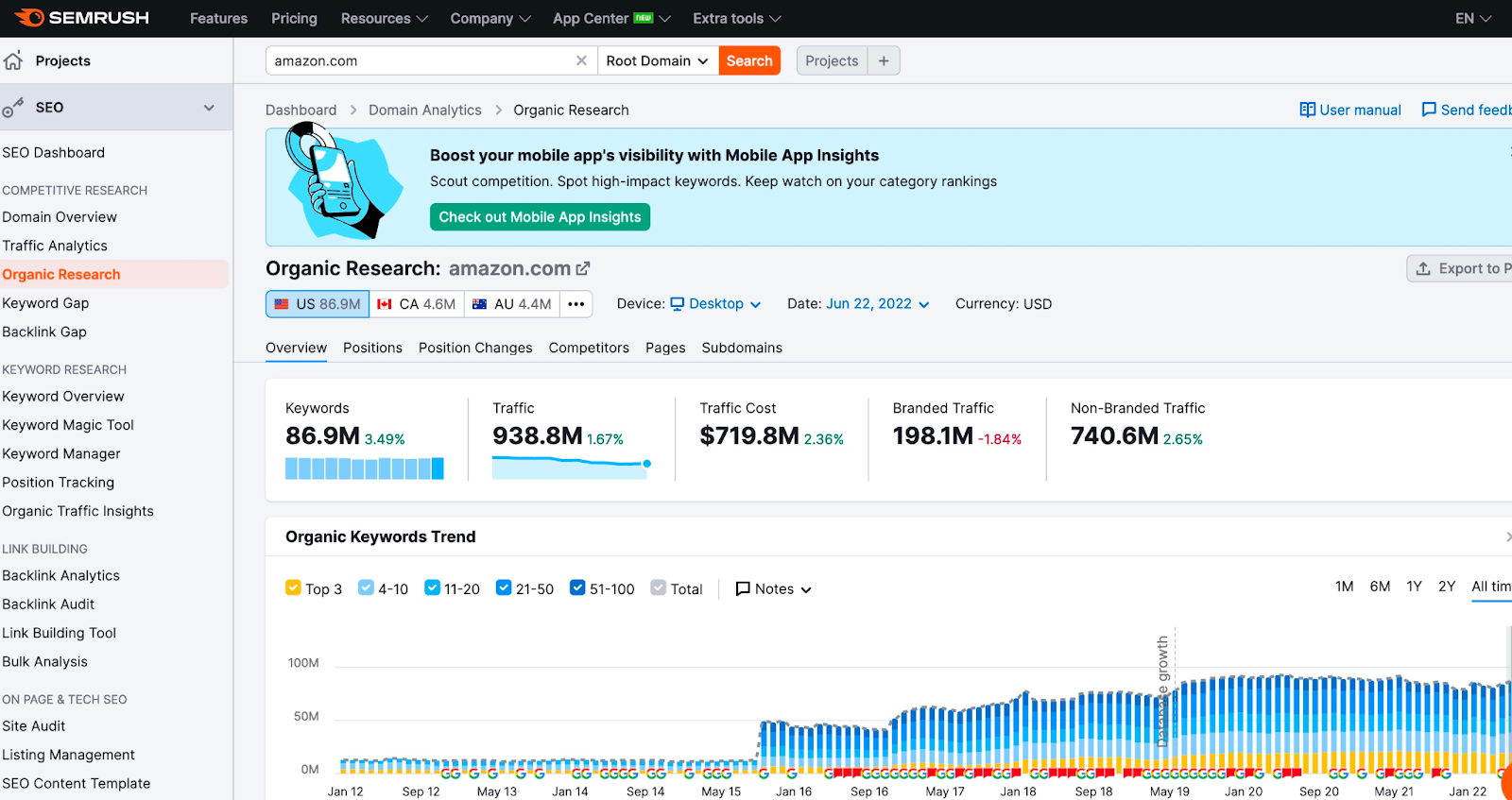This screenshot has height=800, width=1512.
Task: Select the 1Y time range
Action: [x=1414, y=587]
